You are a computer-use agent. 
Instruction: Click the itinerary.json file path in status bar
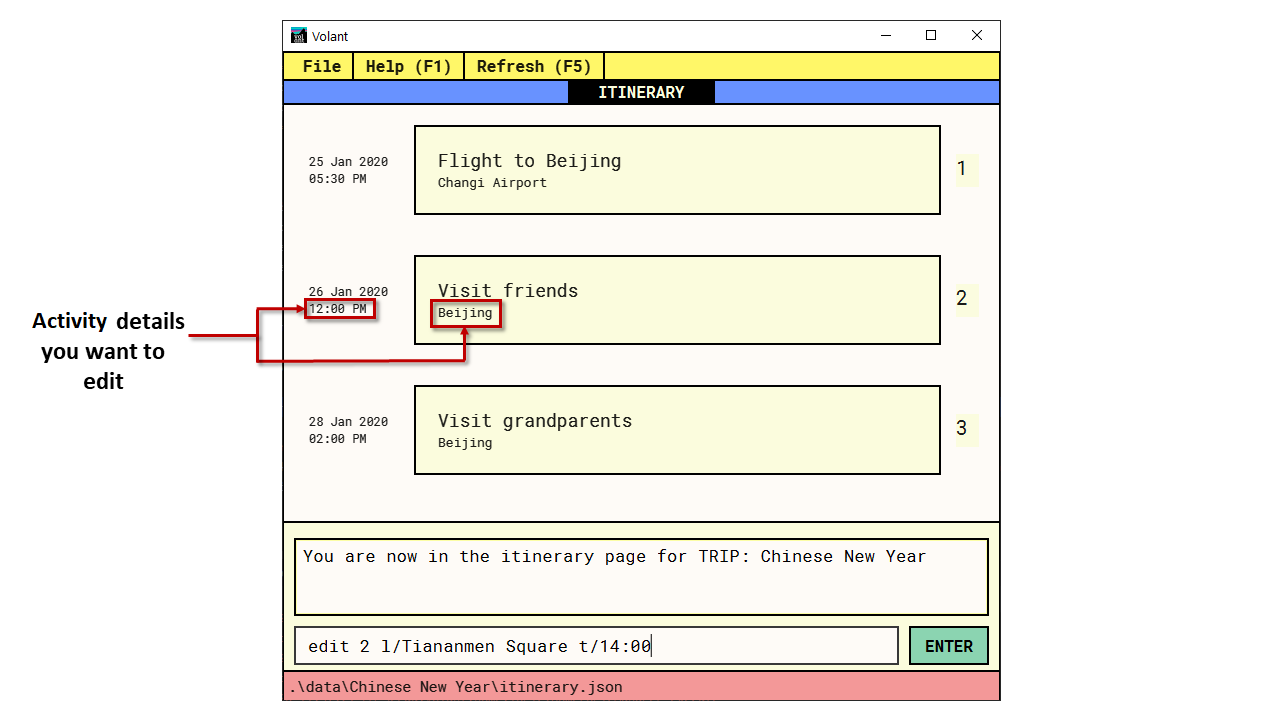coord(456,687)
